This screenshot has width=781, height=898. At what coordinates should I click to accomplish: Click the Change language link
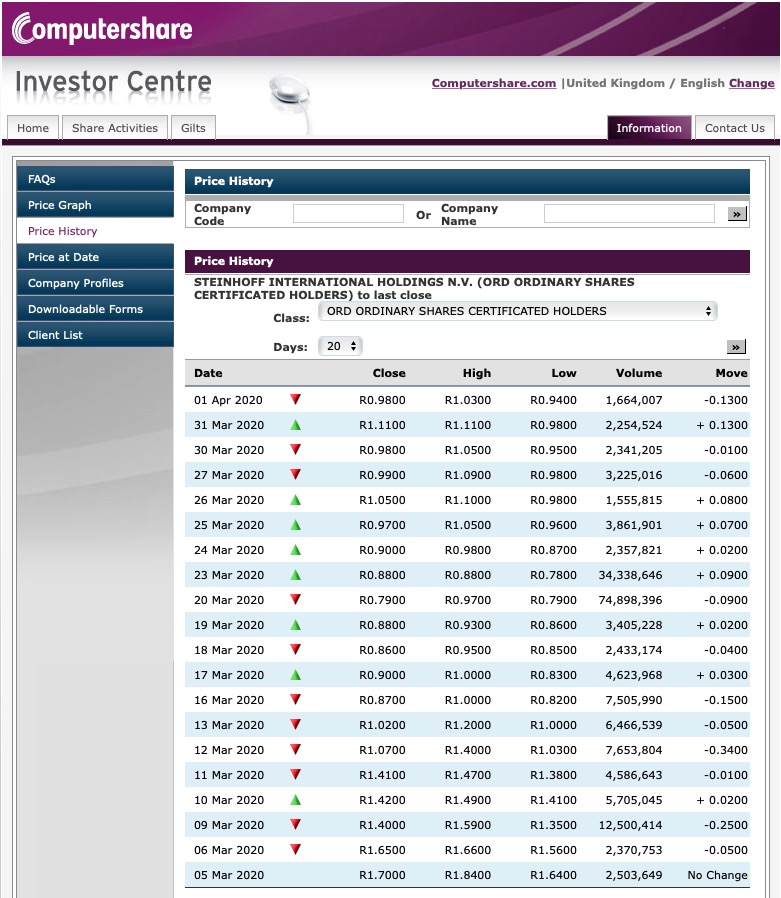751,83
